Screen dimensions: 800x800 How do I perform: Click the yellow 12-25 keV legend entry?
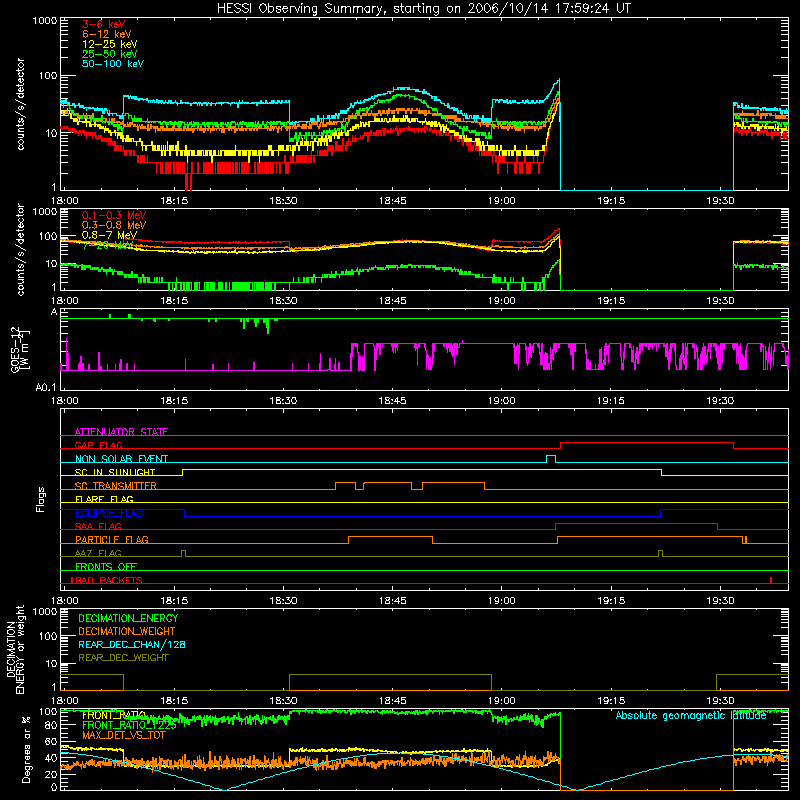click(110, 44)
